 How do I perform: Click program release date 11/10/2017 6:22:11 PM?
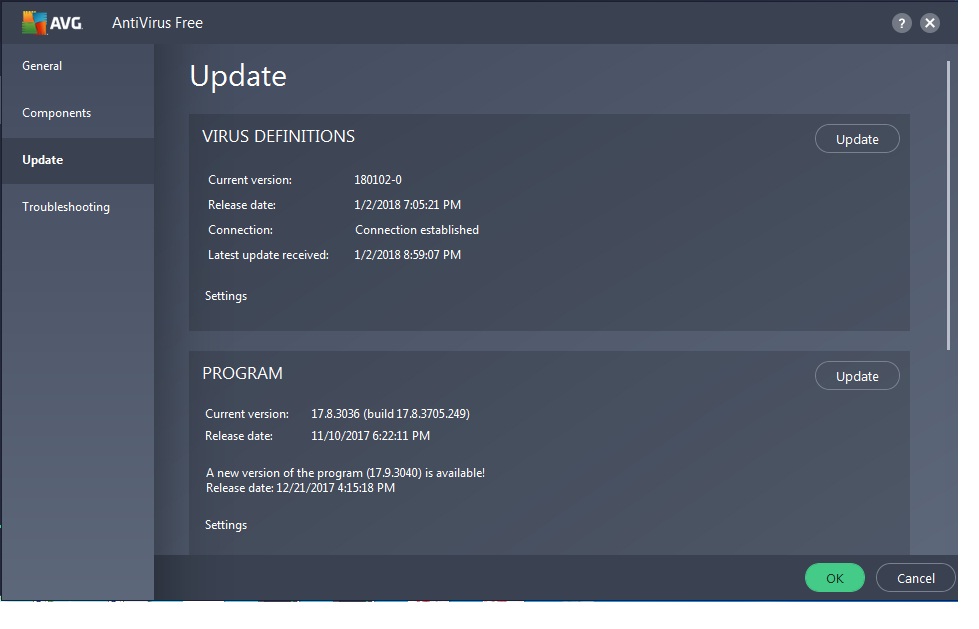click(x=370, y=436)
